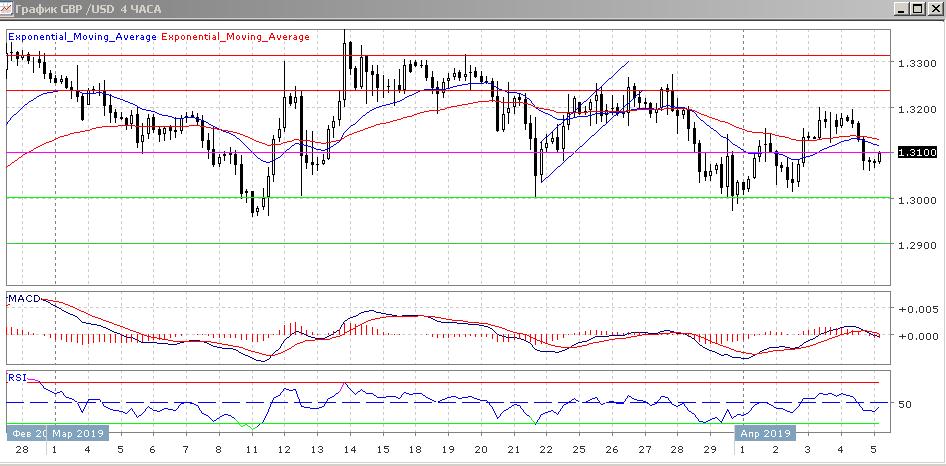Screen dimensions: 946x466
Task: Click the 'Мар 2019' month marker
Action: 78,434
